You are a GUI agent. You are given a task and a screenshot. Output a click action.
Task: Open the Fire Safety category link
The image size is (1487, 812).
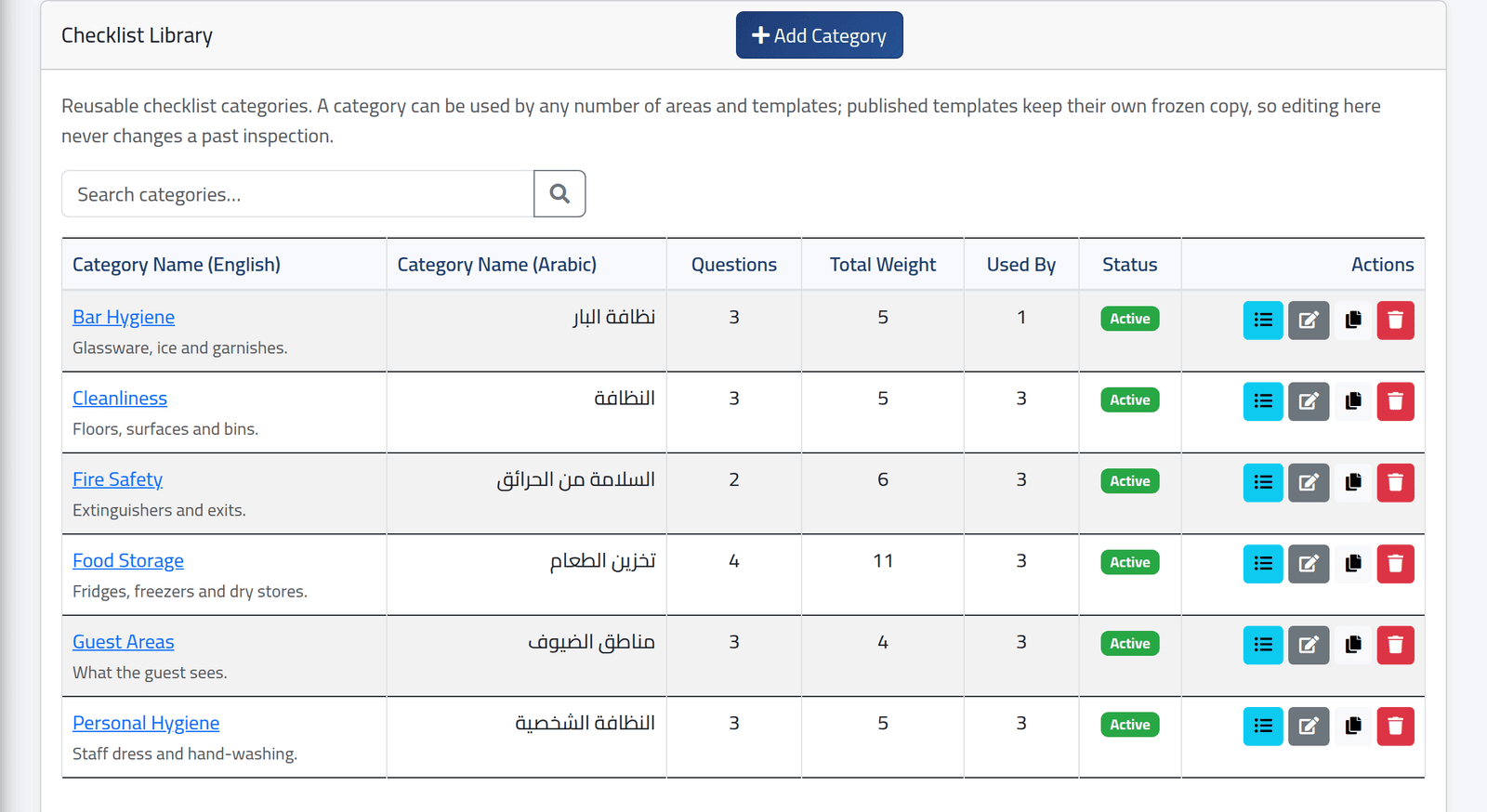click(117, 479)
